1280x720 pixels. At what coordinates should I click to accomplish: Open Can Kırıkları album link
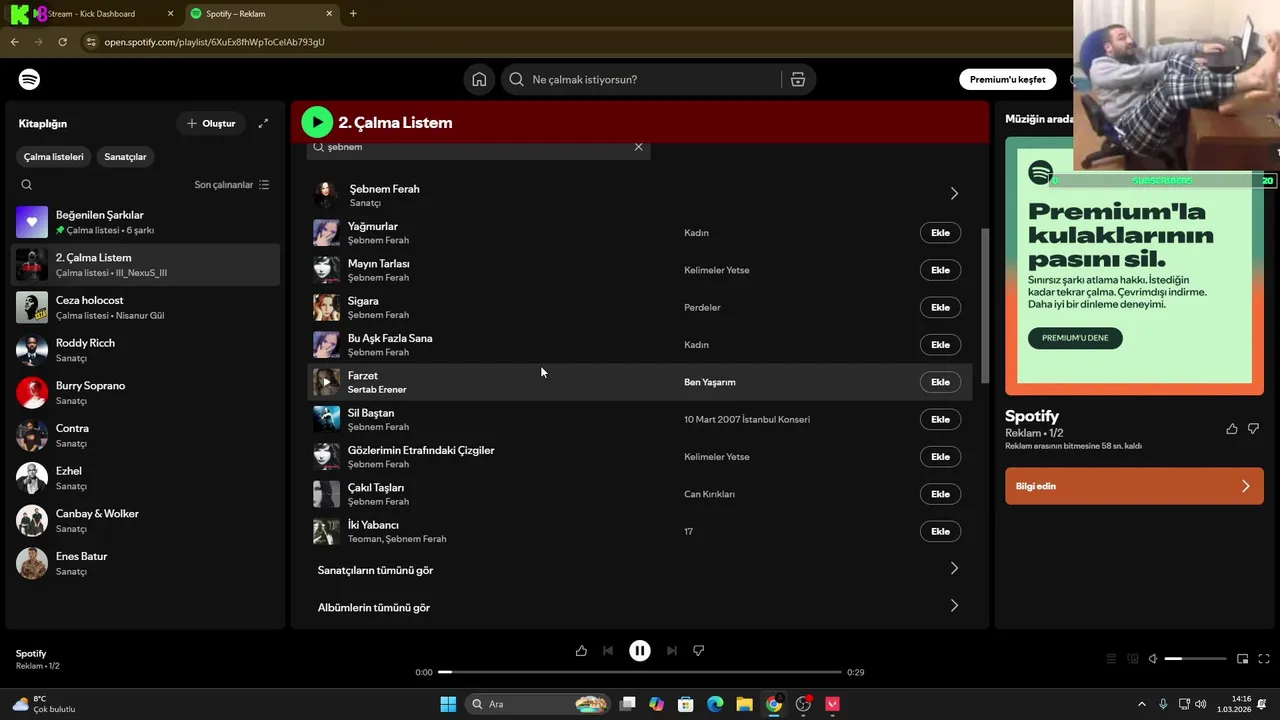(x=709, y=494)
